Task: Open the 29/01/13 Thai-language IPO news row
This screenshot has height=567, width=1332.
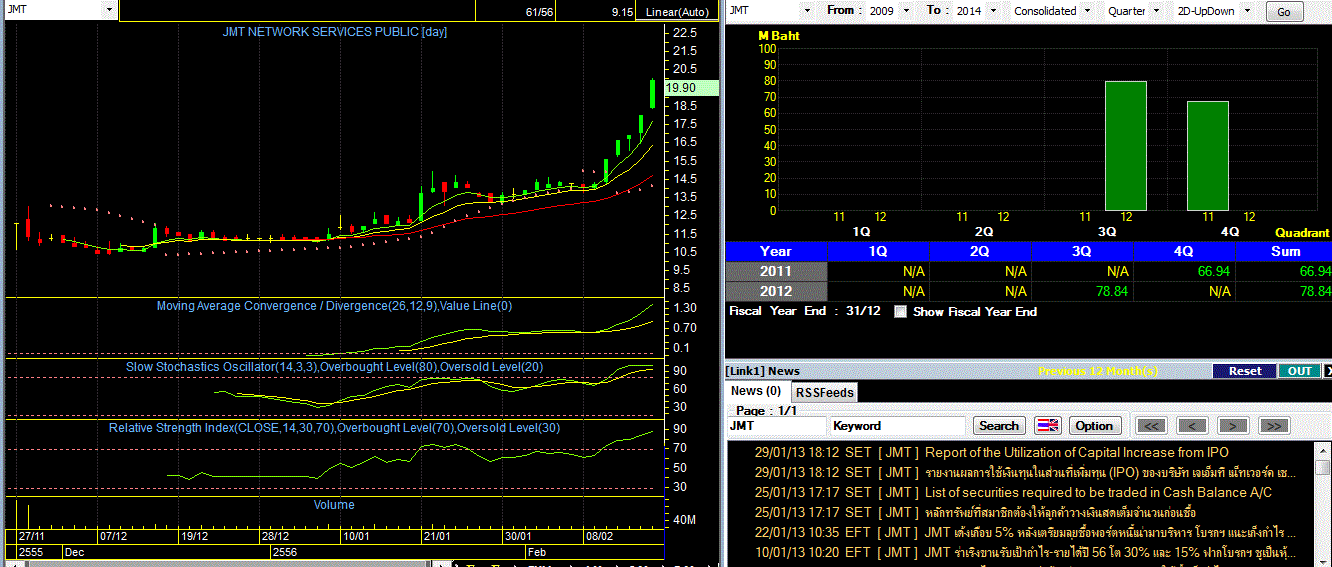Action: point(1025,472)
